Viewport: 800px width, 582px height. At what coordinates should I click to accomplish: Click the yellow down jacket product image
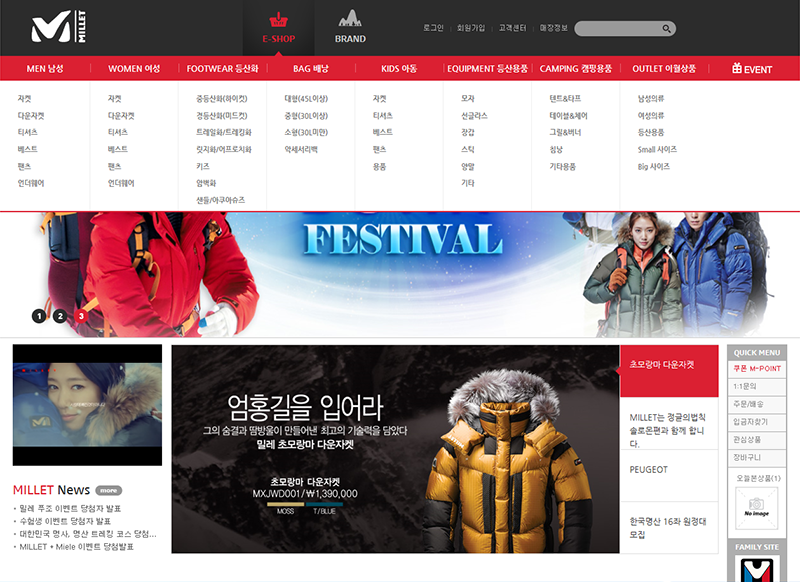coord(510,462)
